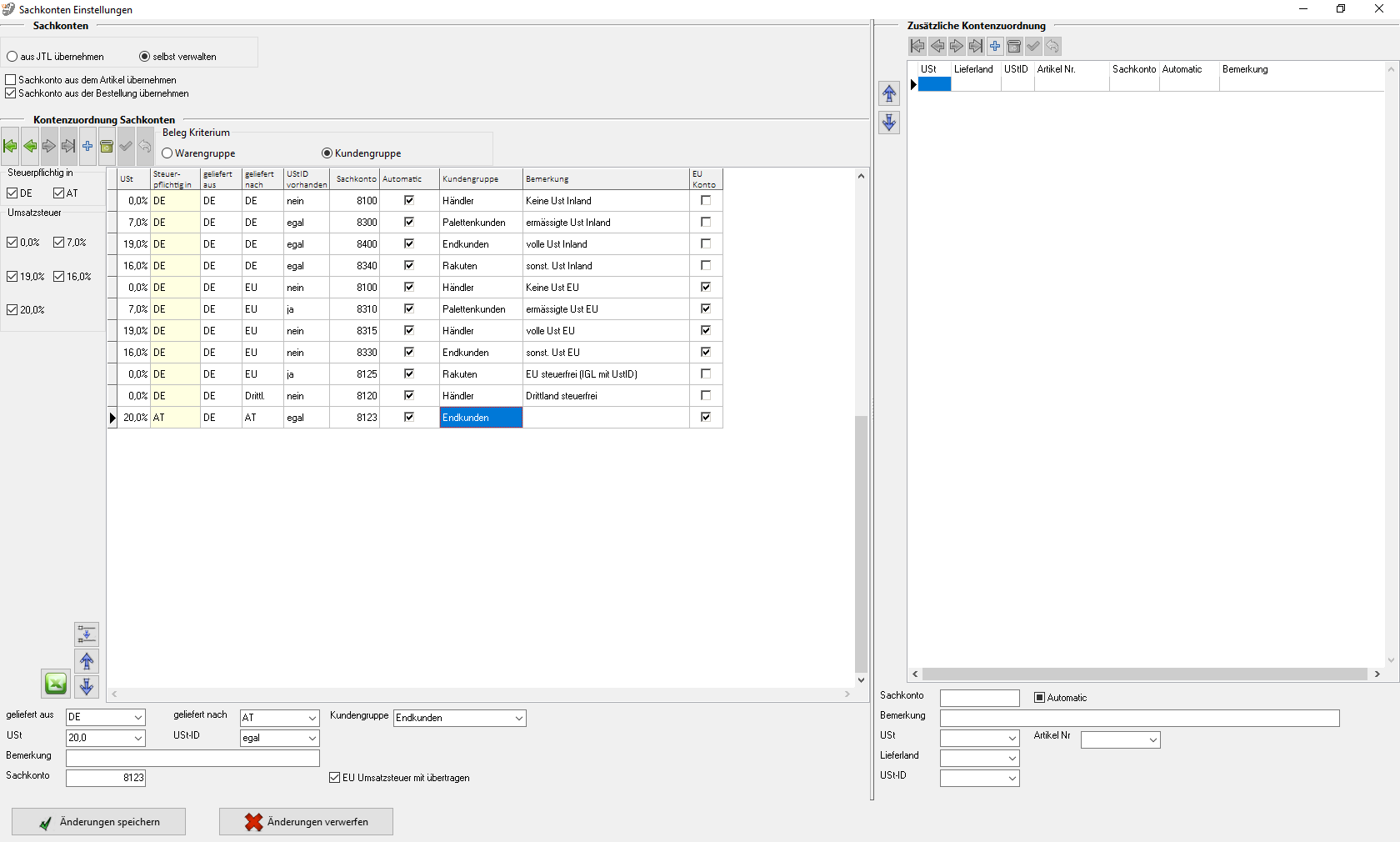Delete selected Sachkonten row using bin icon

[107, 147]
